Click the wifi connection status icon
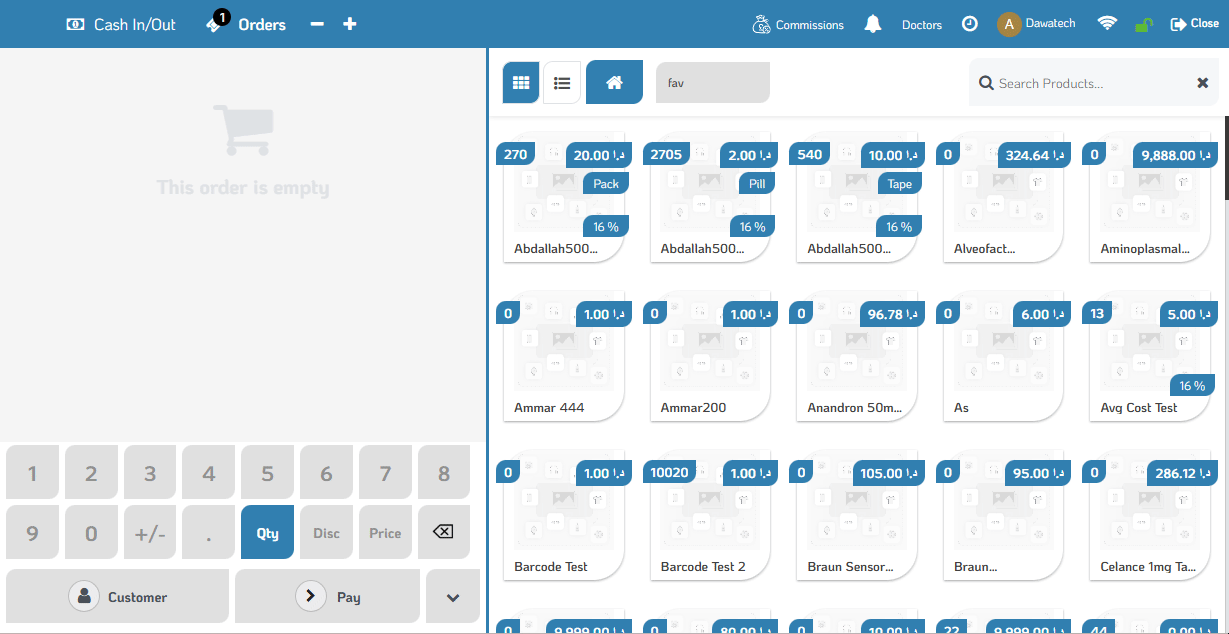 pyautogui.click(x=1107, y=24)
